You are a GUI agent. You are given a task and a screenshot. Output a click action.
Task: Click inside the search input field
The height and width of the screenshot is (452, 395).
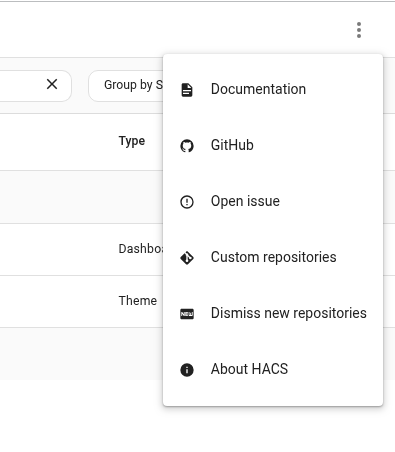[x=20, y=86]
